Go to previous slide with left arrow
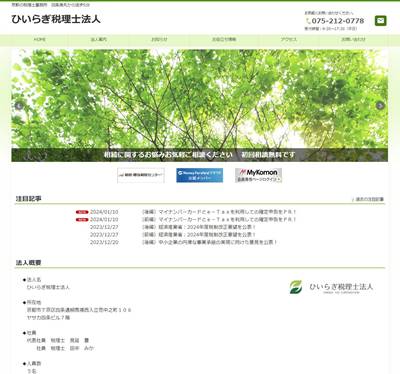The height and width of the screenshot is (374, 400). 19,106
